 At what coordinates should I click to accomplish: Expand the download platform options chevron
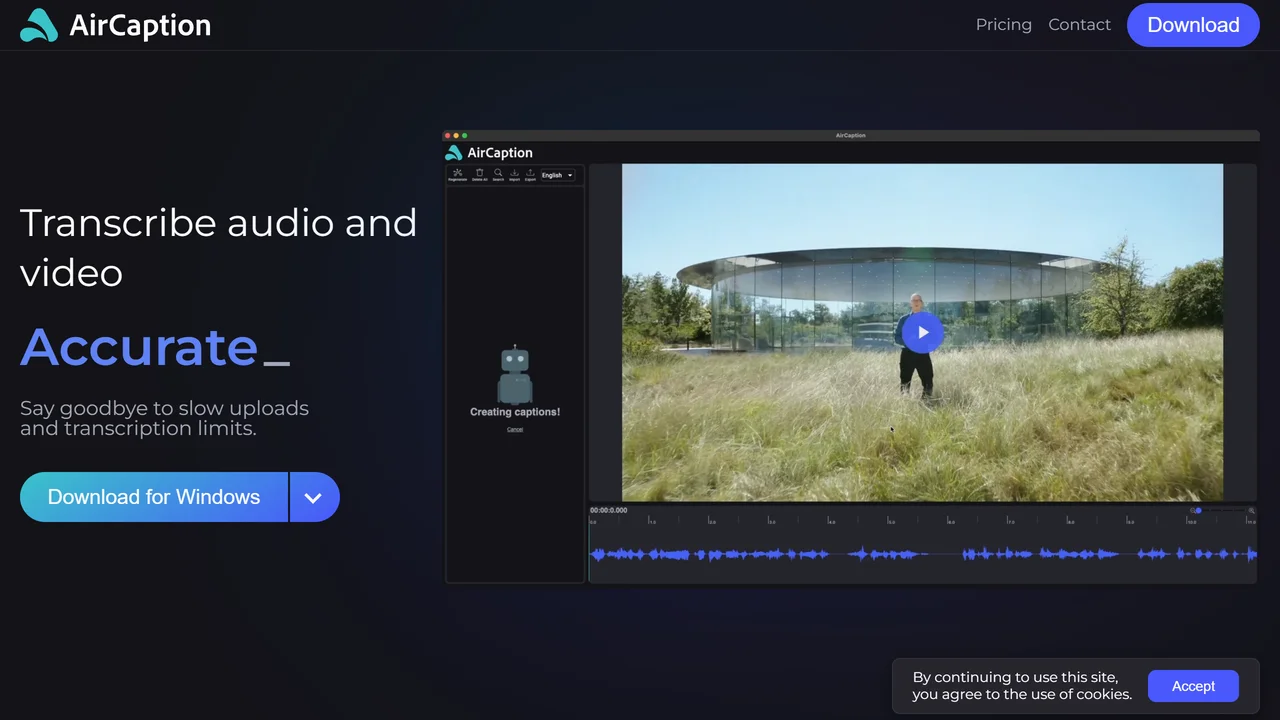click(314, 497)
